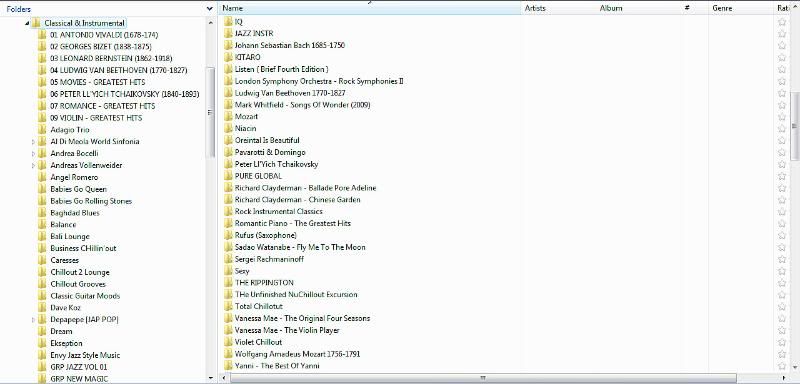This screenshot has width=800, height=384.
Task: Expand the Andrea Bocelli folder node
Action: click(34, 153)
